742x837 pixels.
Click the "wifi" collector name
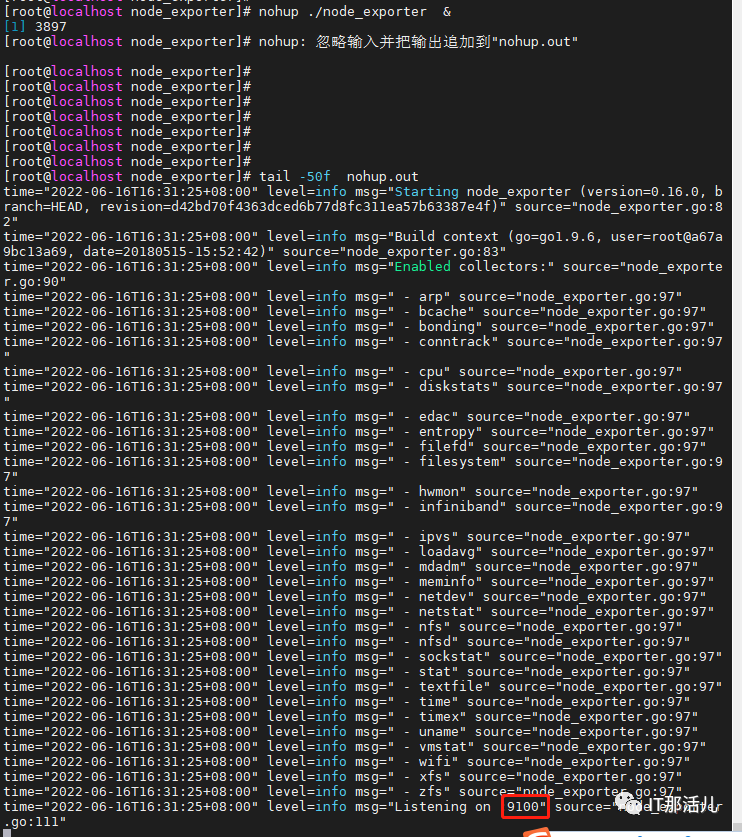[435, 761]
